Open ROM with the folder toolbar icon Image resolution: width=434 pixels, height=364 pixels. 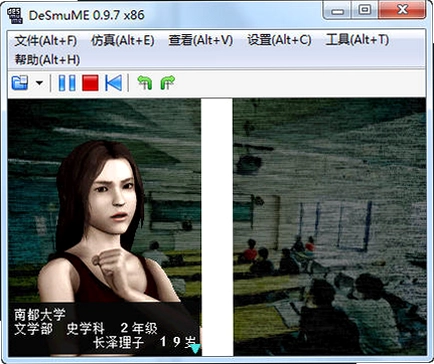click(x=20, y=83)
